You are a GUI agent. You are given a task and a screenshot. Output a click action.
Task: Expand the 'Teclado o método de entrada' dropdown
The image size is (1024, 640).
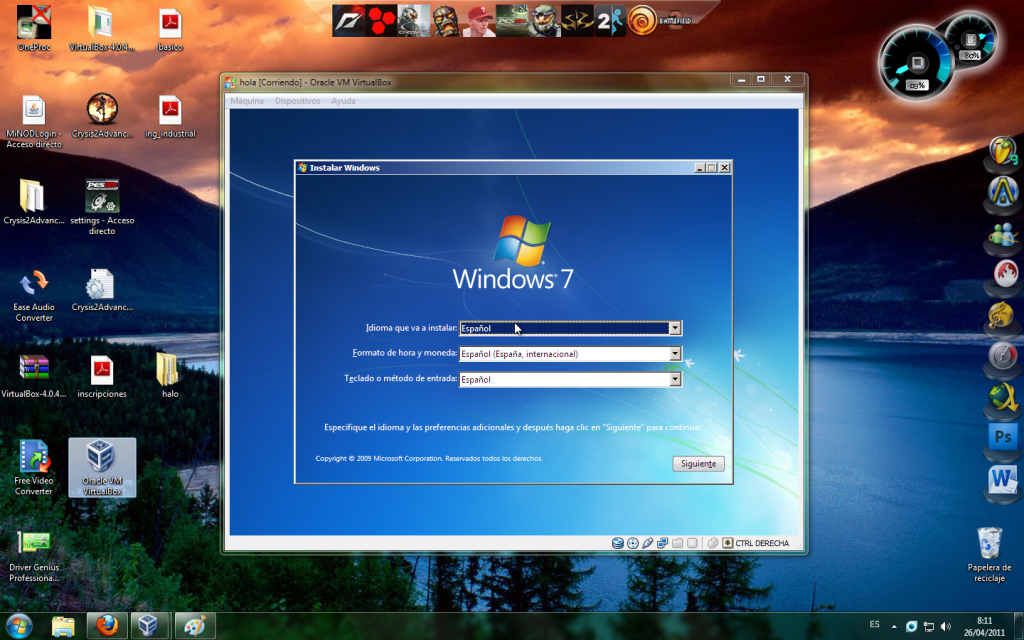(675, 379)
